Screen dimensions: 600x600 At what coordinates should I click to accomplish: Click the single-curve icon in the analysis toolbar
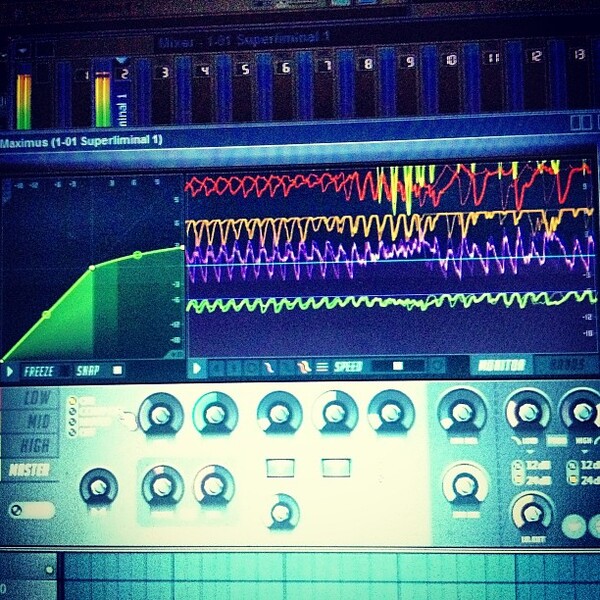point(269,368)
